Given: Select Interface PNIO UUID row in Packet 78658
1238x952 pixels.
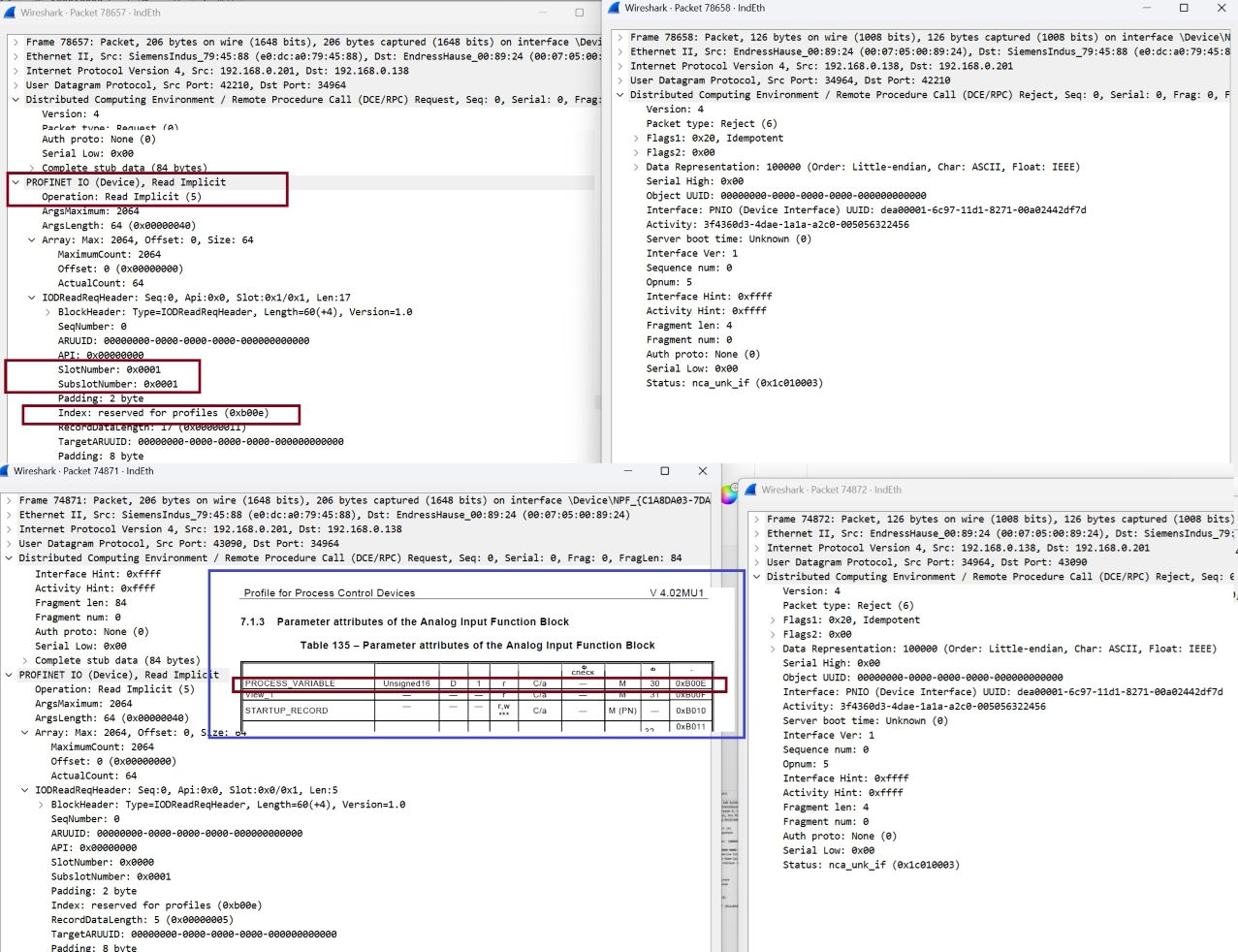Looking at the screenshot, I should [866, 210].
